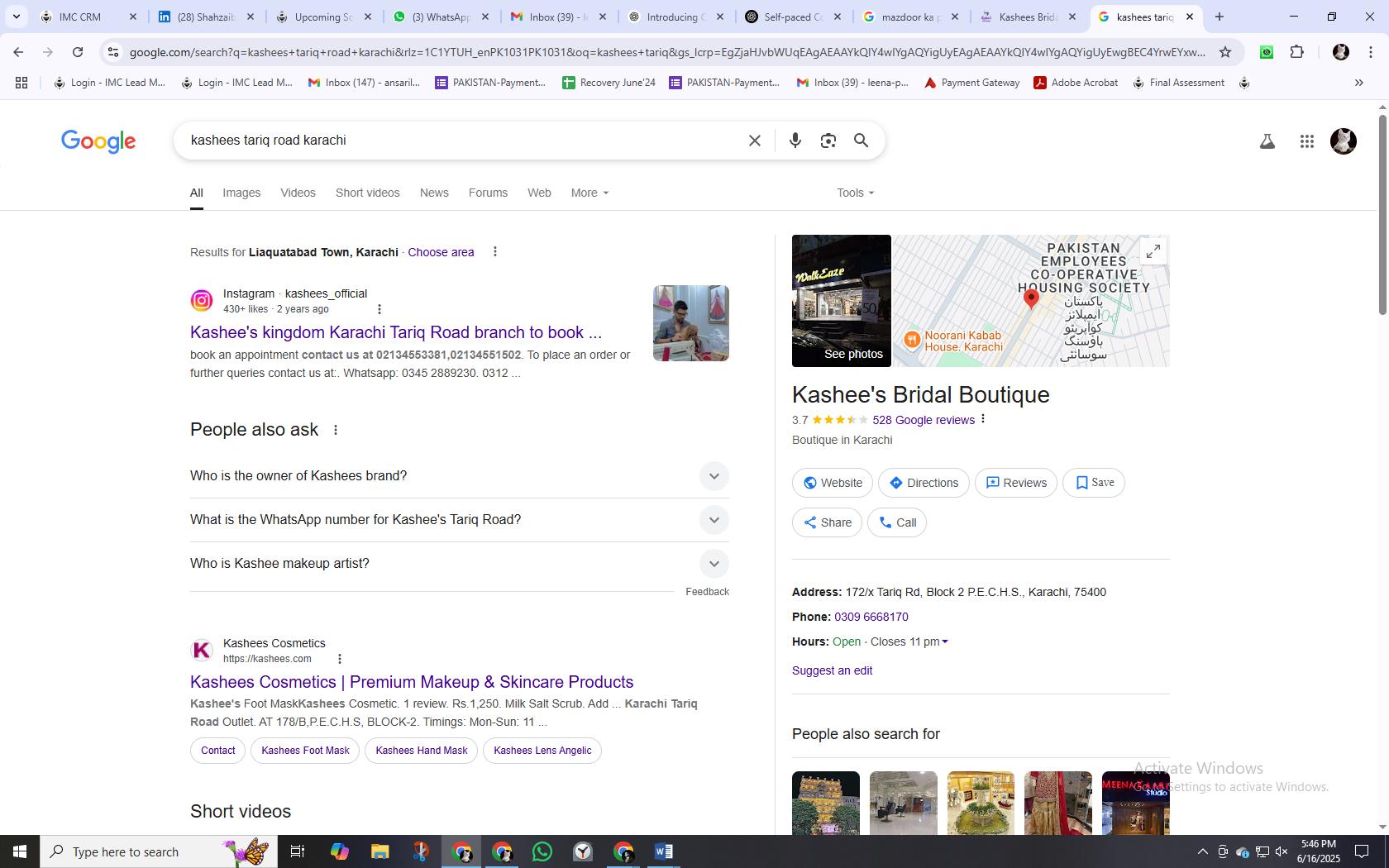Open About menu next to People also ask
The image size is (1389, 868).
(x=336, y=430)
